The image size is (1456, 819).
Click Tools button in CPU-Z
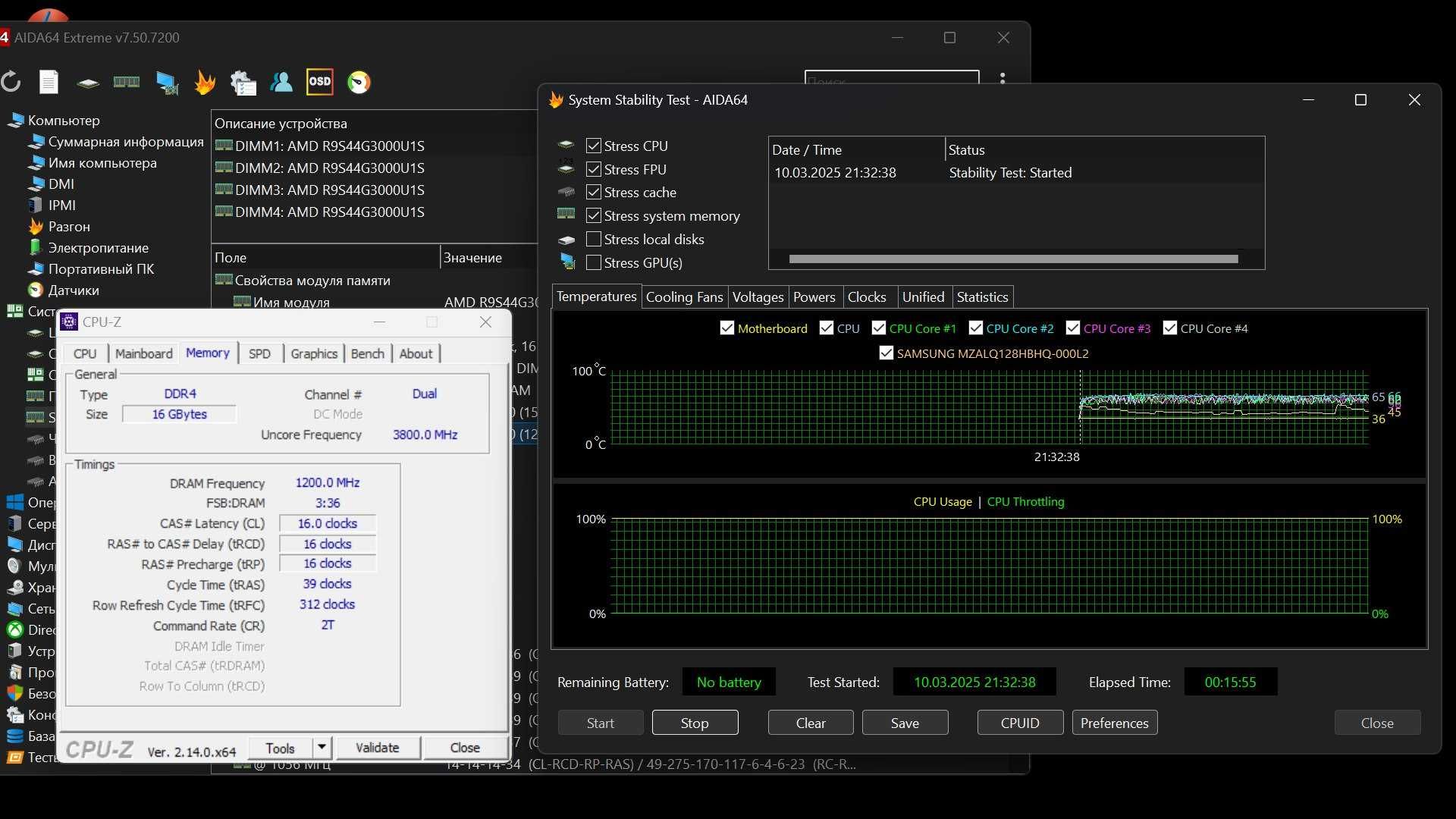[x=280, y=748]
